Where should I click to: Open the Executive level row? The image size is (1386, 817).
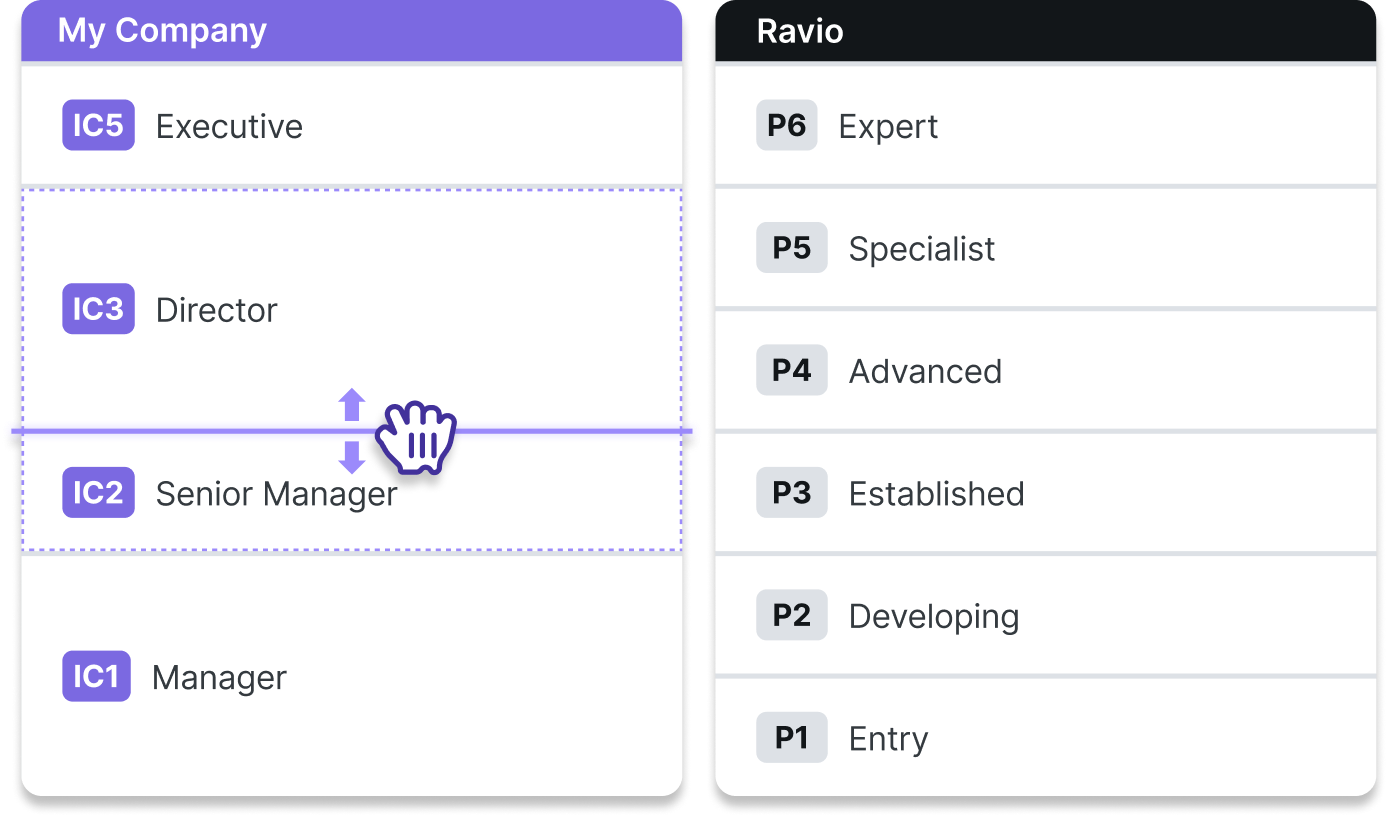351,125
